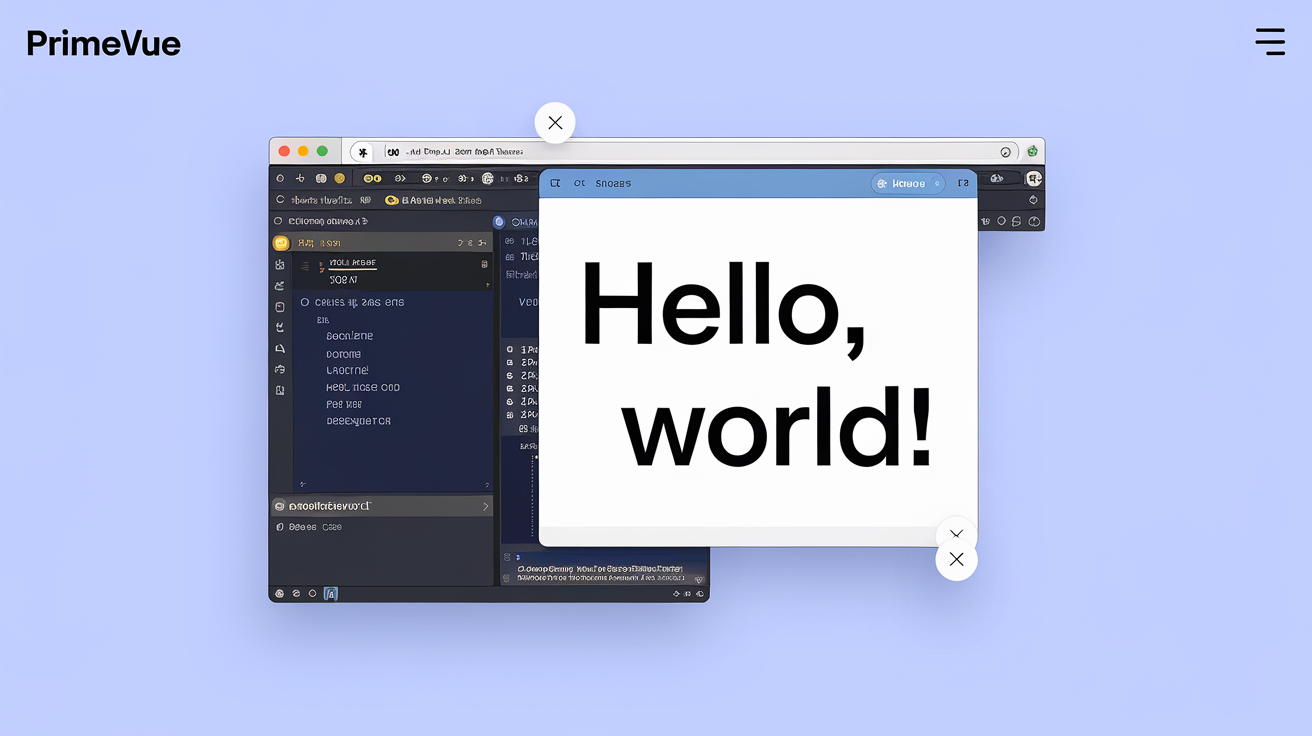Click circular icon at the address bar's end
The height and width of the screenshot is (736, 1312).
coord(1005,152)
